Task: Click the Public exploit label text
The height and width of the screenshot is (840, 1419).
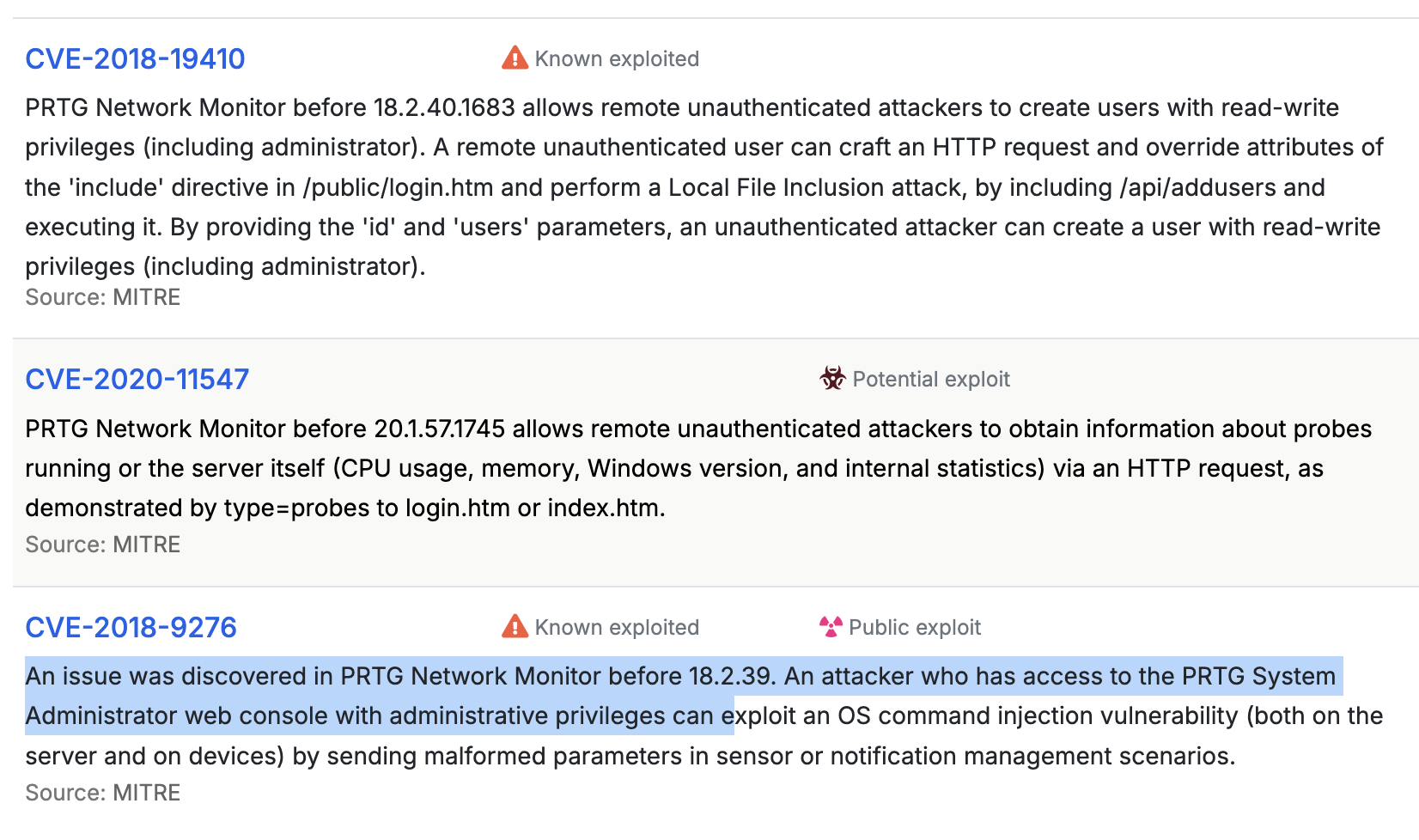Action: tap(915, 627)
